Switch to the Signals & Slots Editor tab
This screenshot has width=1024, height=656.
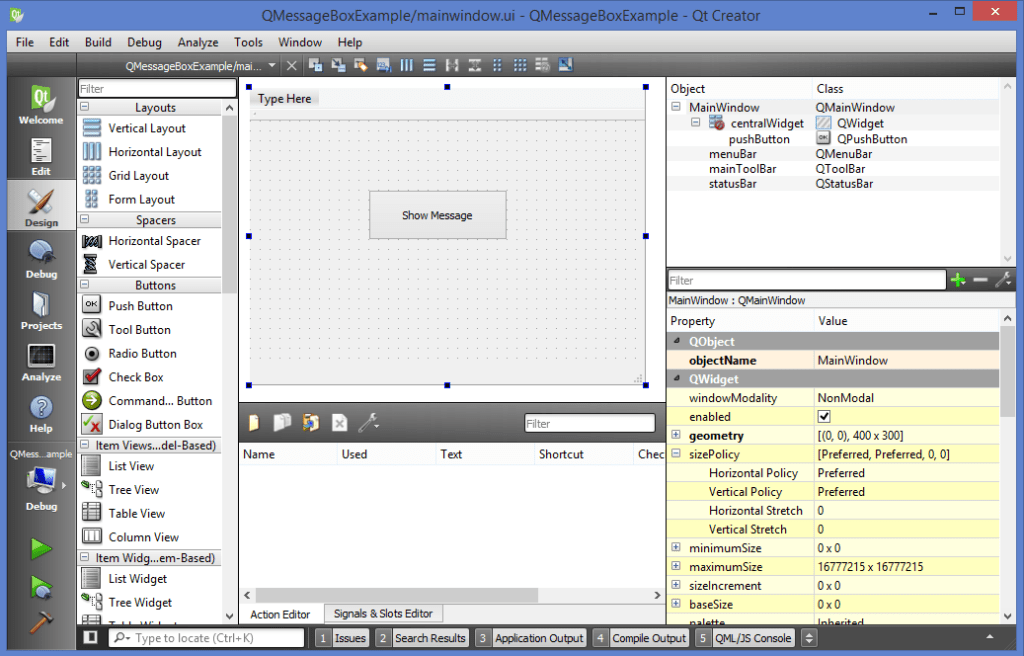(x=383, y=613)
